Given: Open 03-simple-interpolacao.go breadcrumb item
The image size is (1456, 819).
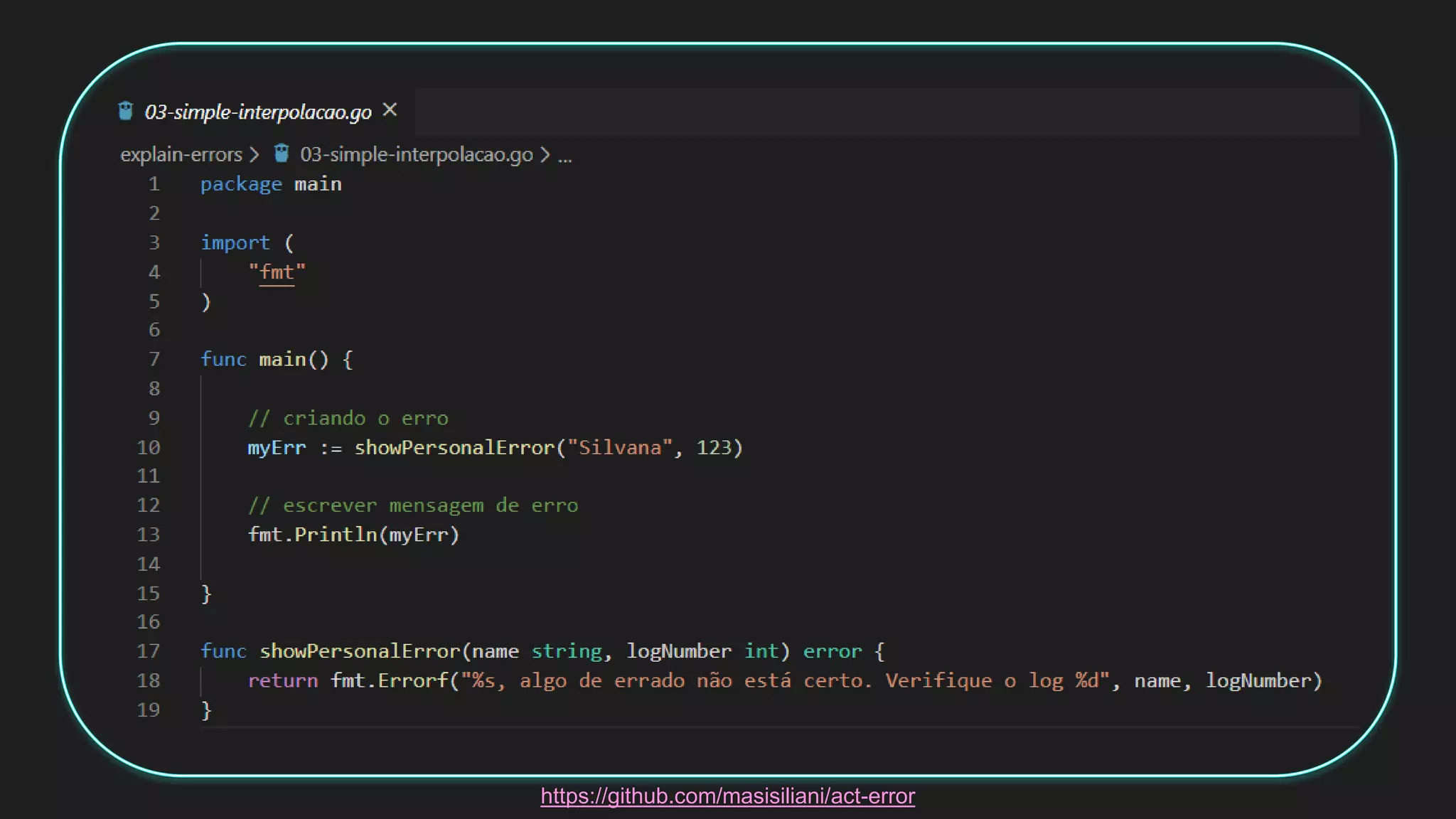Looking at the screenshot, I should pos(416,154).
